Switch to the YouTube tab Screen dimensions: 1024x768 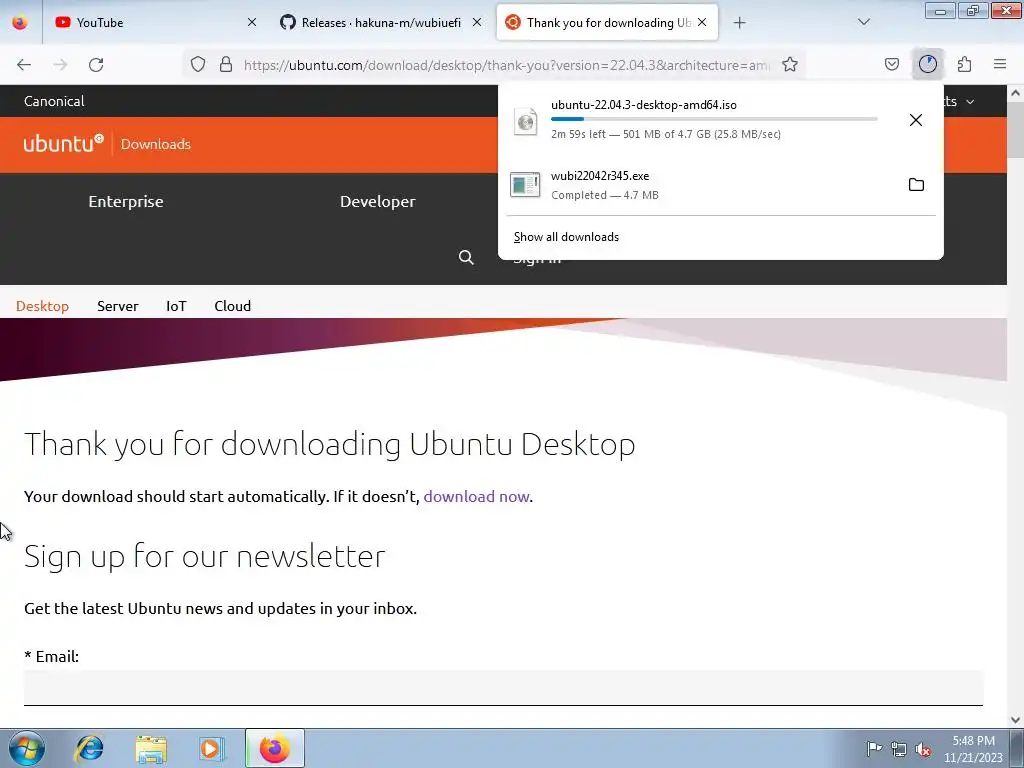[155, 23]
